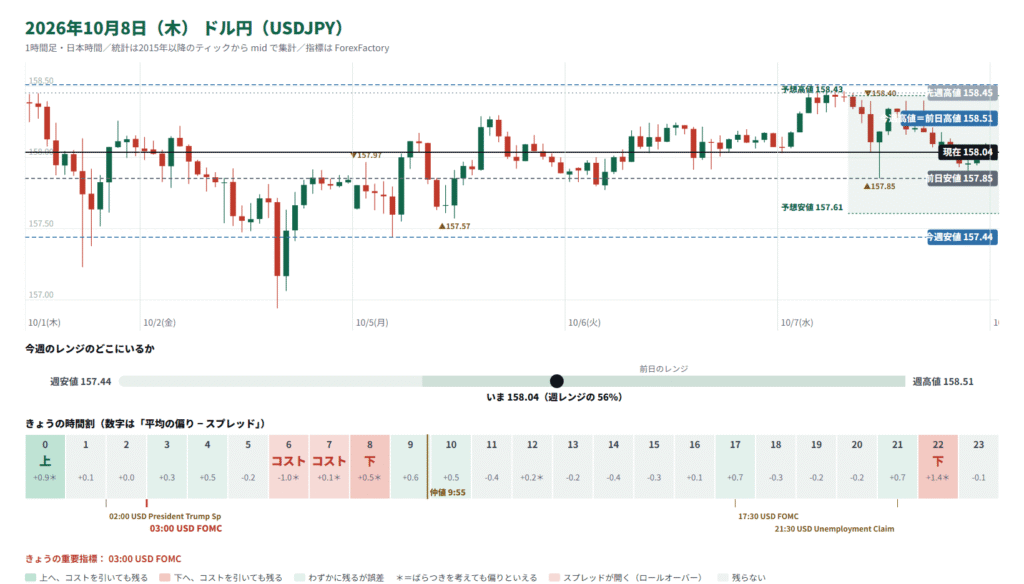This screenshot has width=1024, height=584.
Task: Click the subtitle mentioning ForexFactory
Action: click(207, 48)
